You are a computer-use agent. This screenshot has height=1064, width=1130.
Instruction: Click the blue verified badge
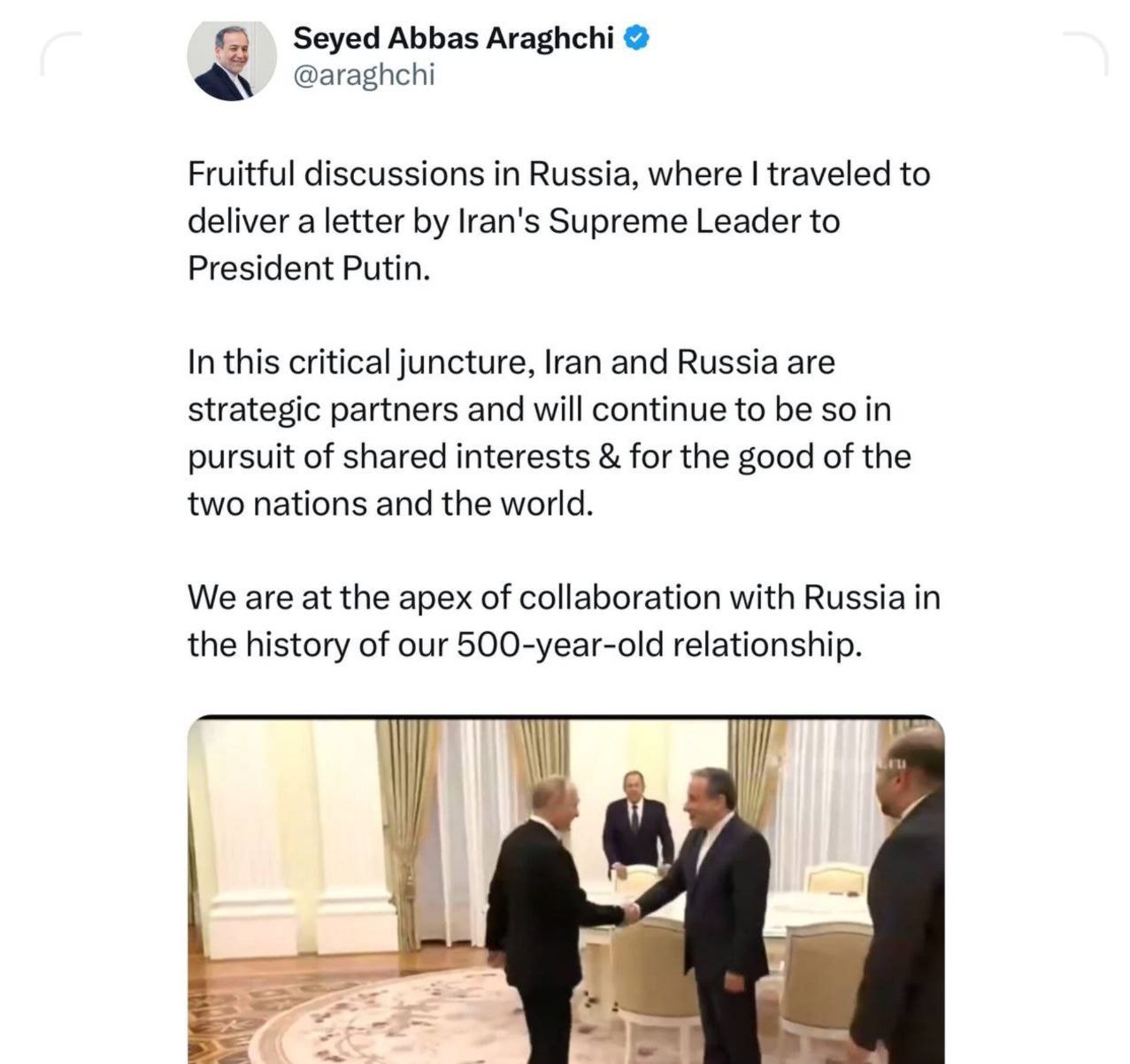pyautogui.click(x=638, y=38)
